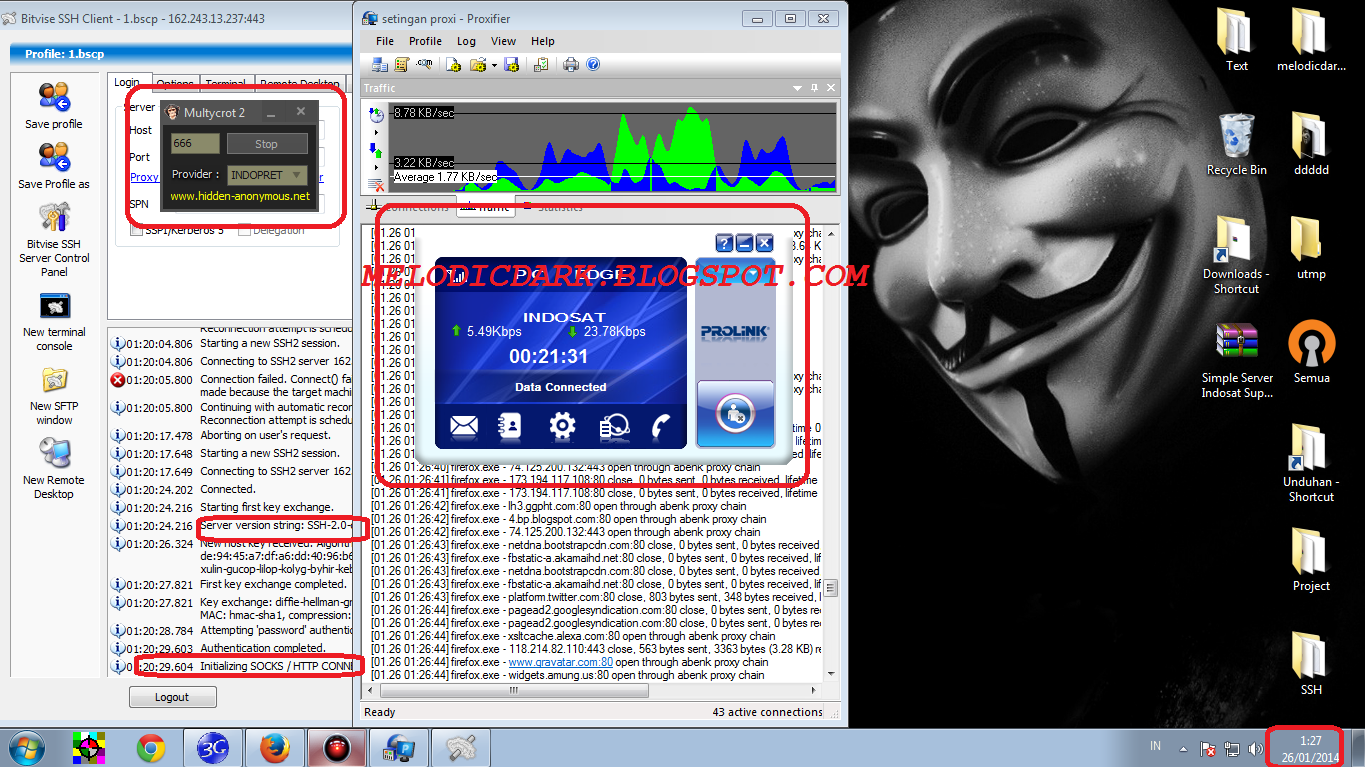Screen dimensions: 1365x767
Task: Click www.gravatar.com:80 link in Proxifier log
Action: click(x=561, y=662)
